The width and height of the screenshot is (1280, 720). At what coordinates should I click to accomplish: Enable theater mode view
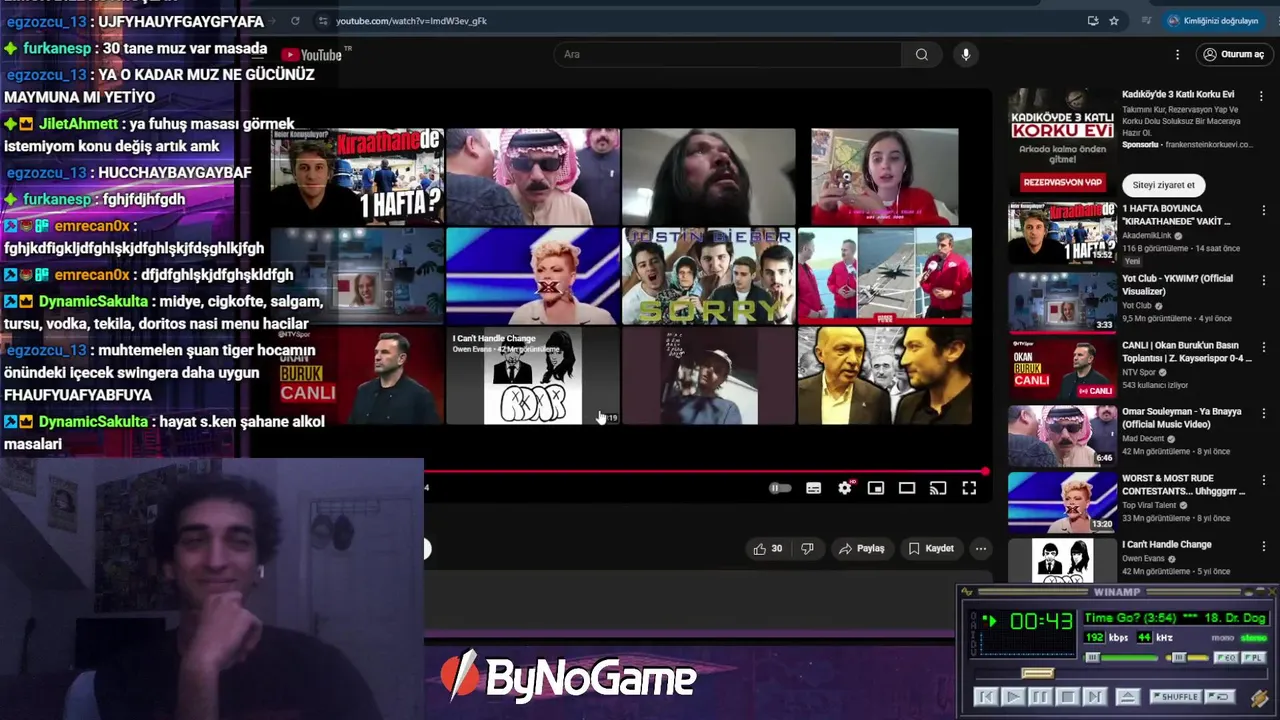click(907, 488)
